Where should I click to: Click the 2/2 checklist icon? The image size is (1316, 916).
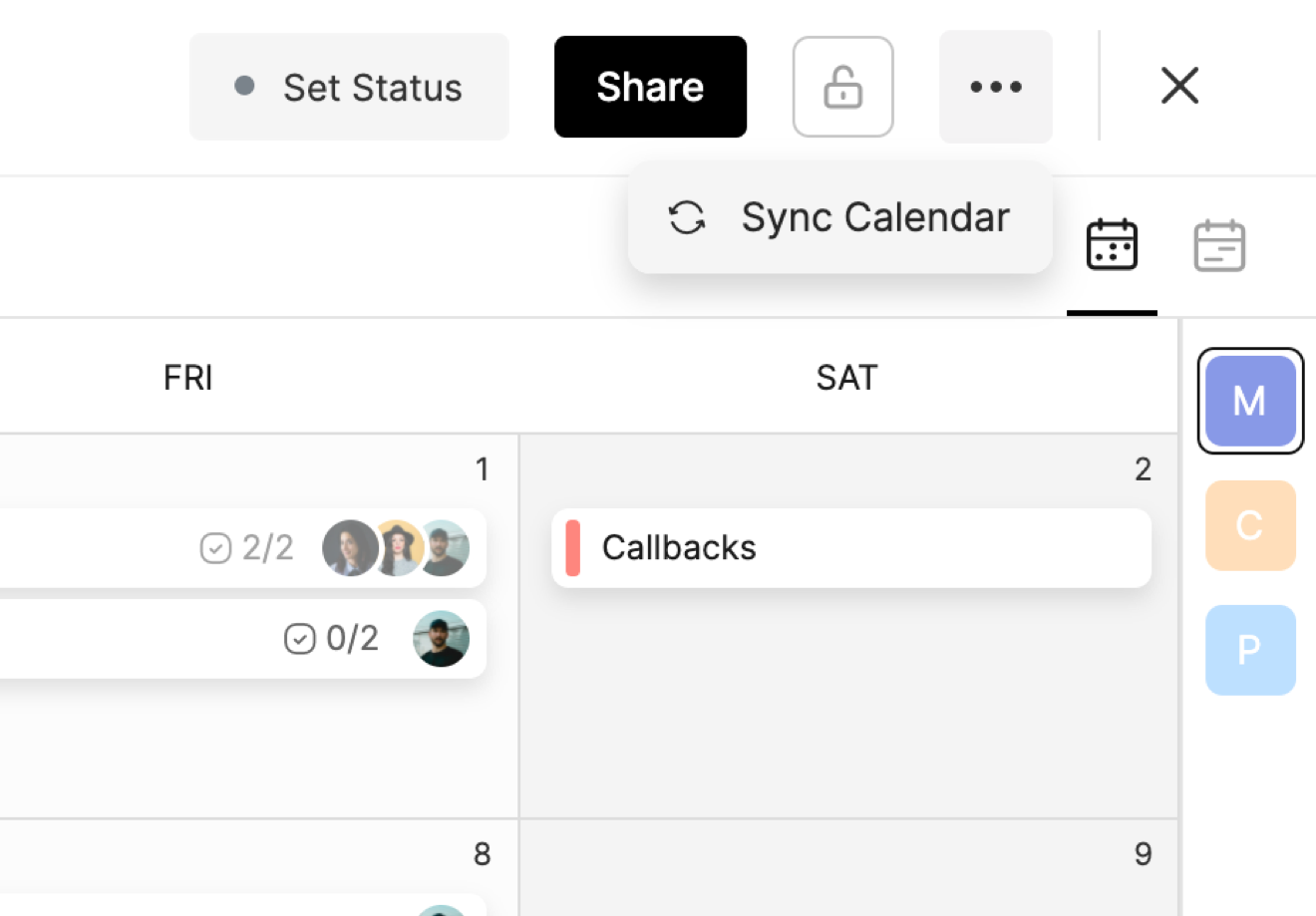215,548
